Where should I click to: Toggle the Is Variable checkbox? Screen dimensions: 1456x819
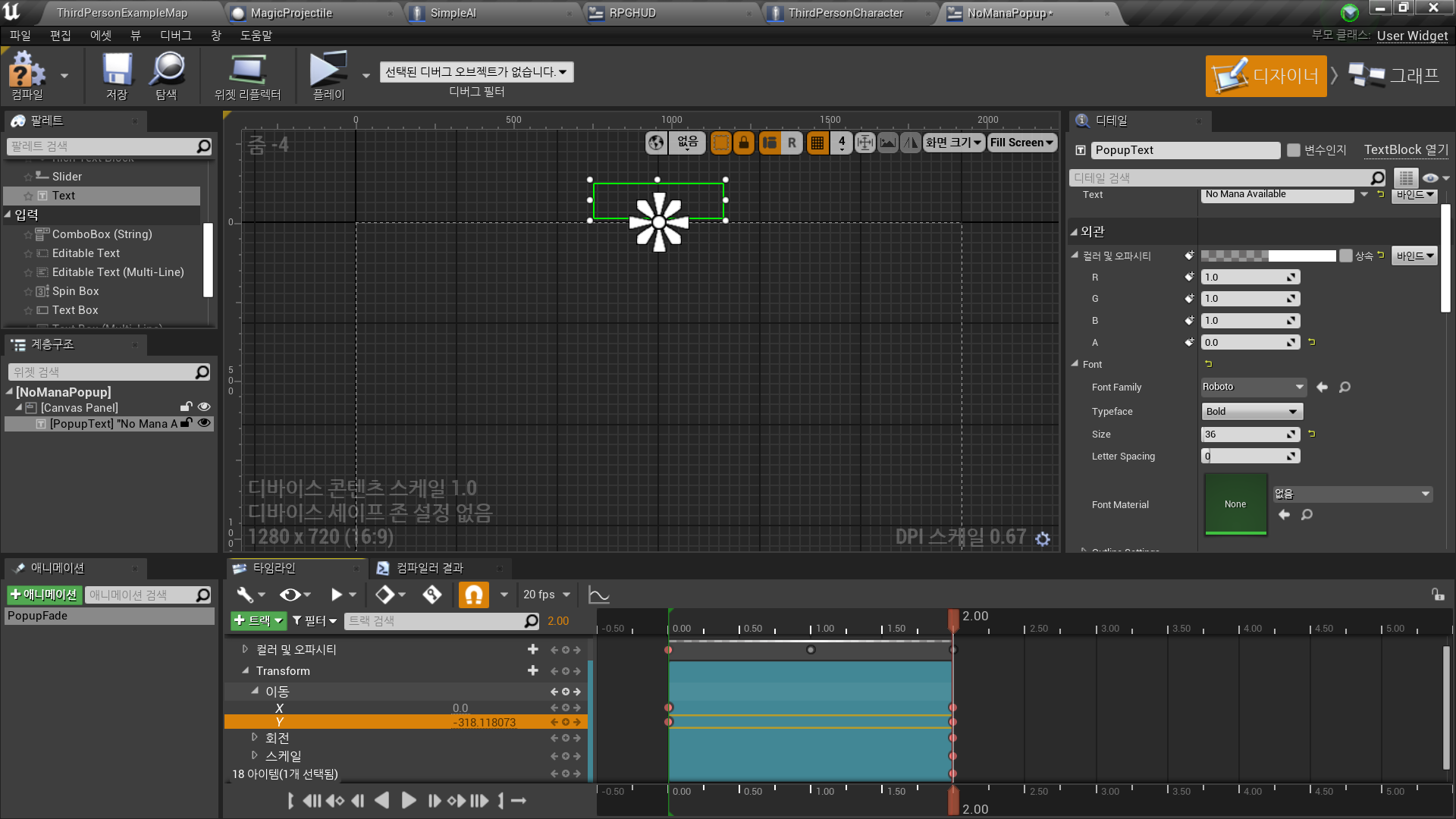click(x=1294, y=150)
